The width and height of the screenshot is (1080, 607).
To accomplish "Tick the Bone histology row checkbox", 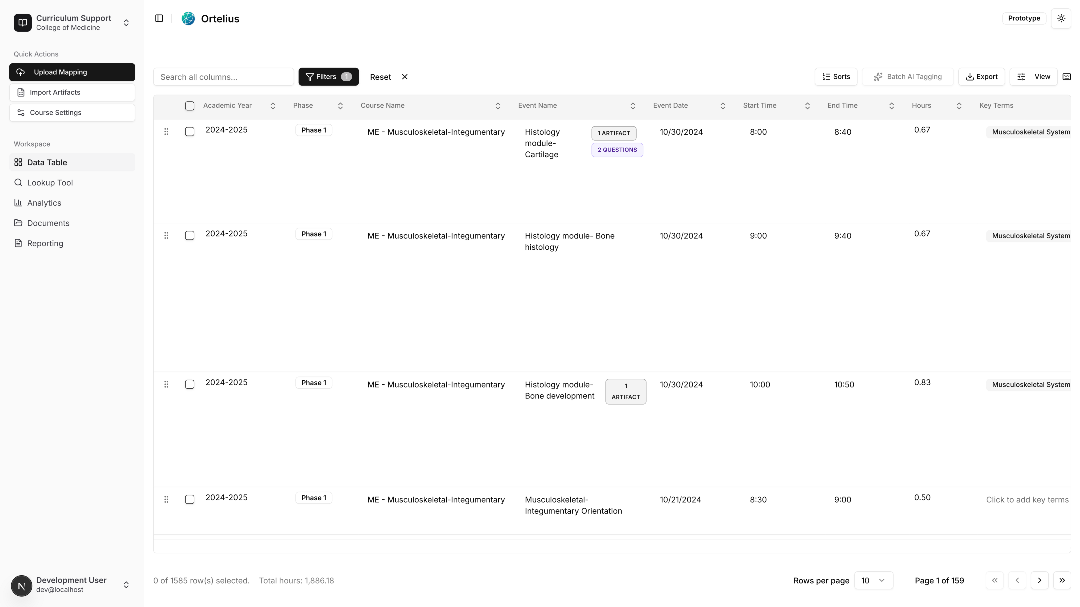I will coord(190,235).
